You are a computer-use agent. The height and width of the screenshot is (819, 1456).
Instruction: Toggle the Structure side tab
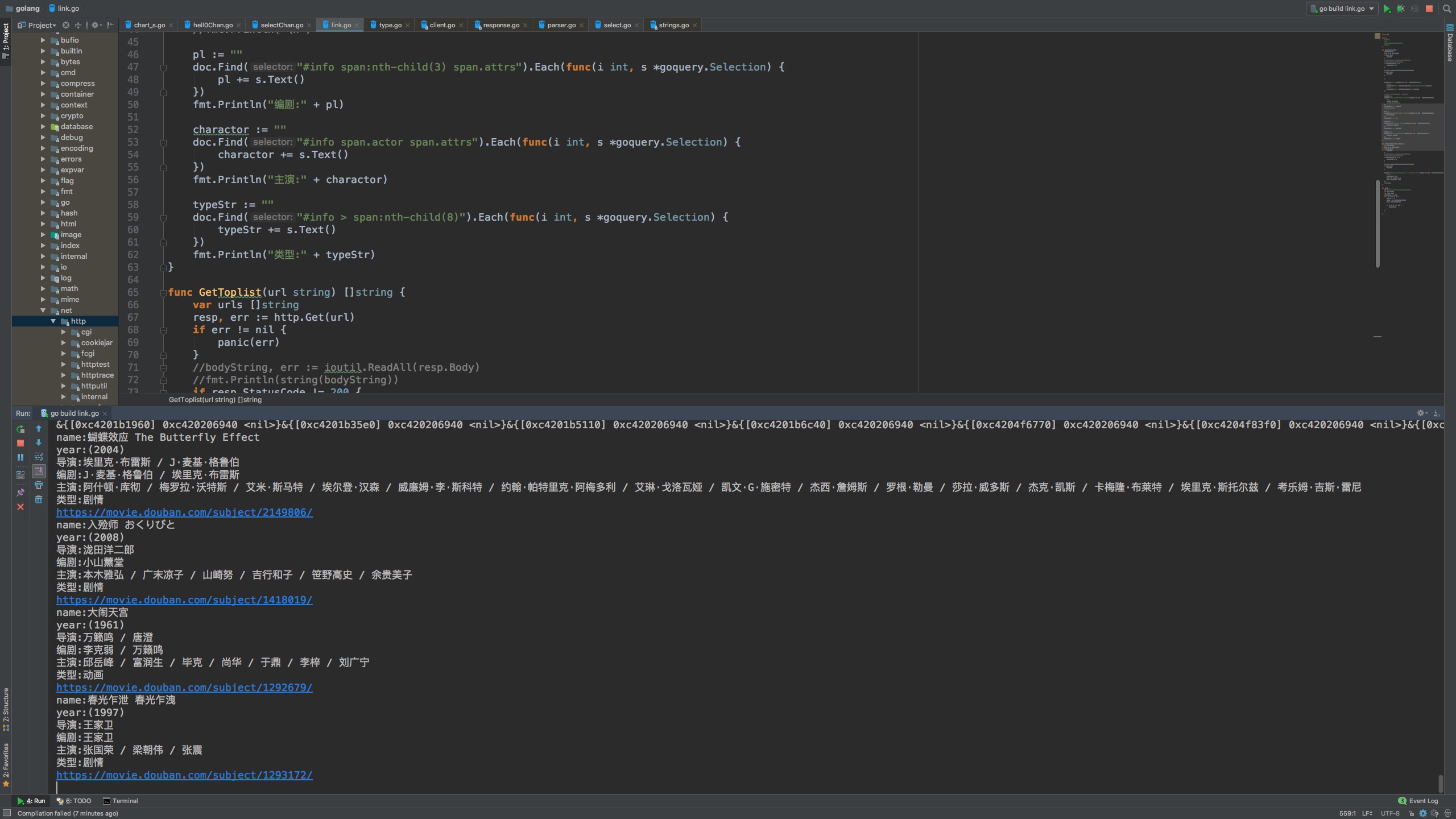(6, 709)
